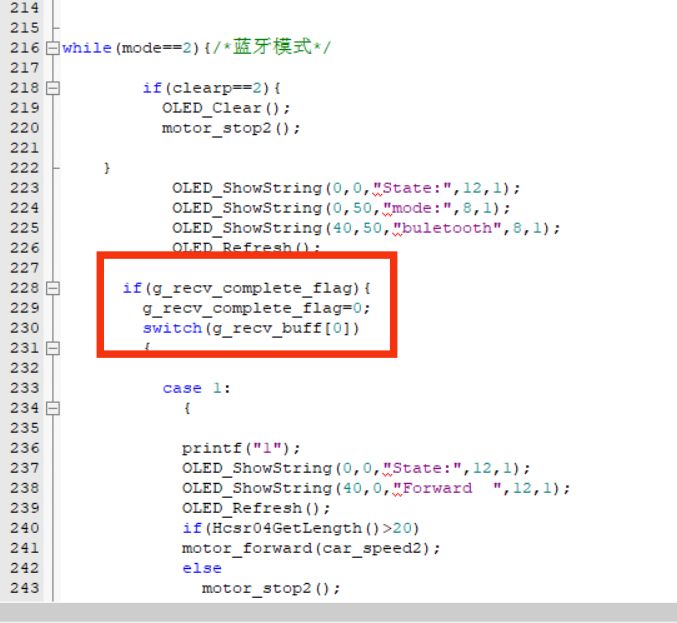The height and width of the screenshot is (623, 677).
Task: Click motor_forward(car_speed2); on line 241
Action: [311, 548]
